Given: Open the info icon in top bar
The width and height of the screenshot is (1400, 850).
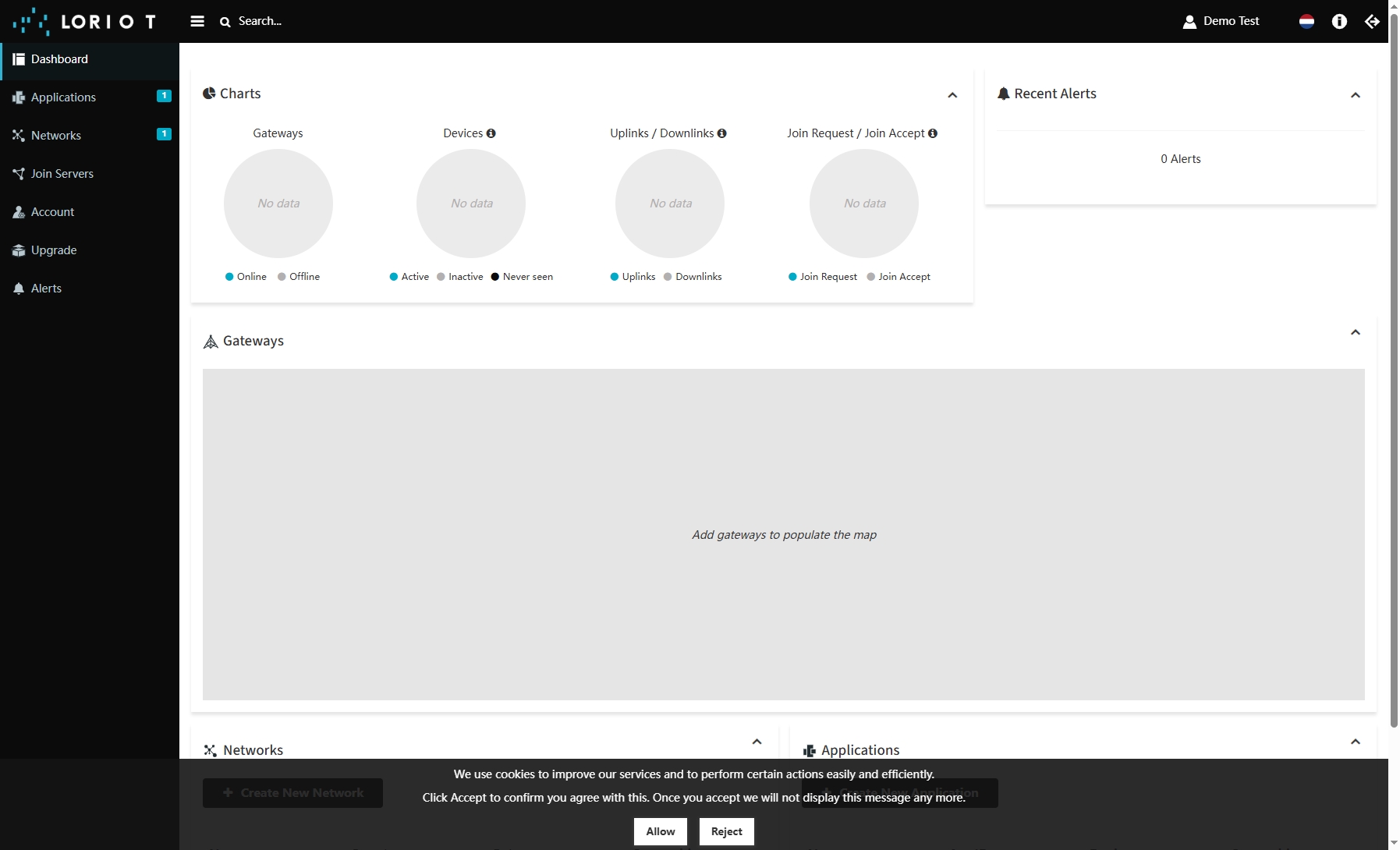Looking at the screenshot, I should point(1339,21).
